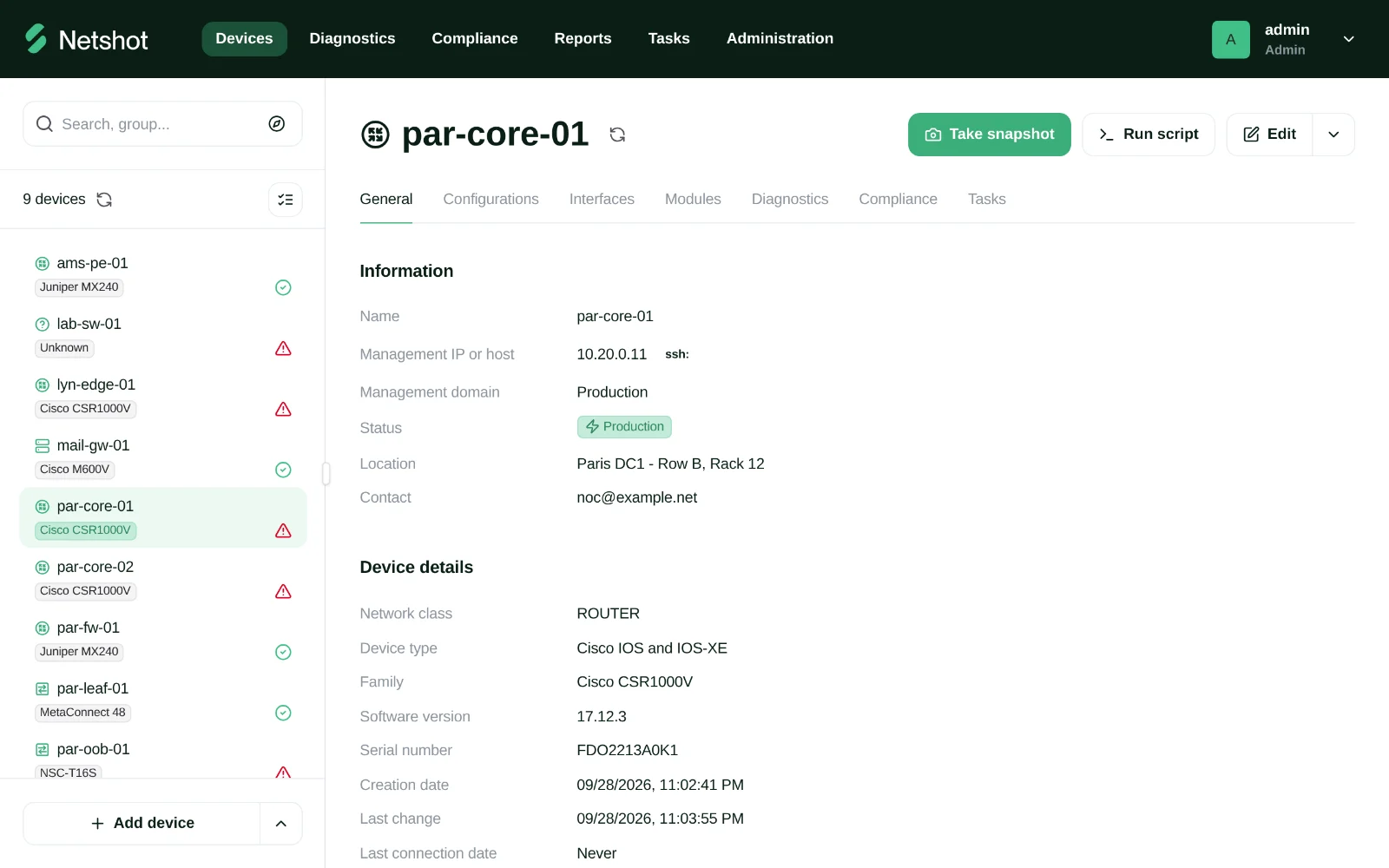Open the Administration top menu
1389x868 pixels.
tap(780, 39)
